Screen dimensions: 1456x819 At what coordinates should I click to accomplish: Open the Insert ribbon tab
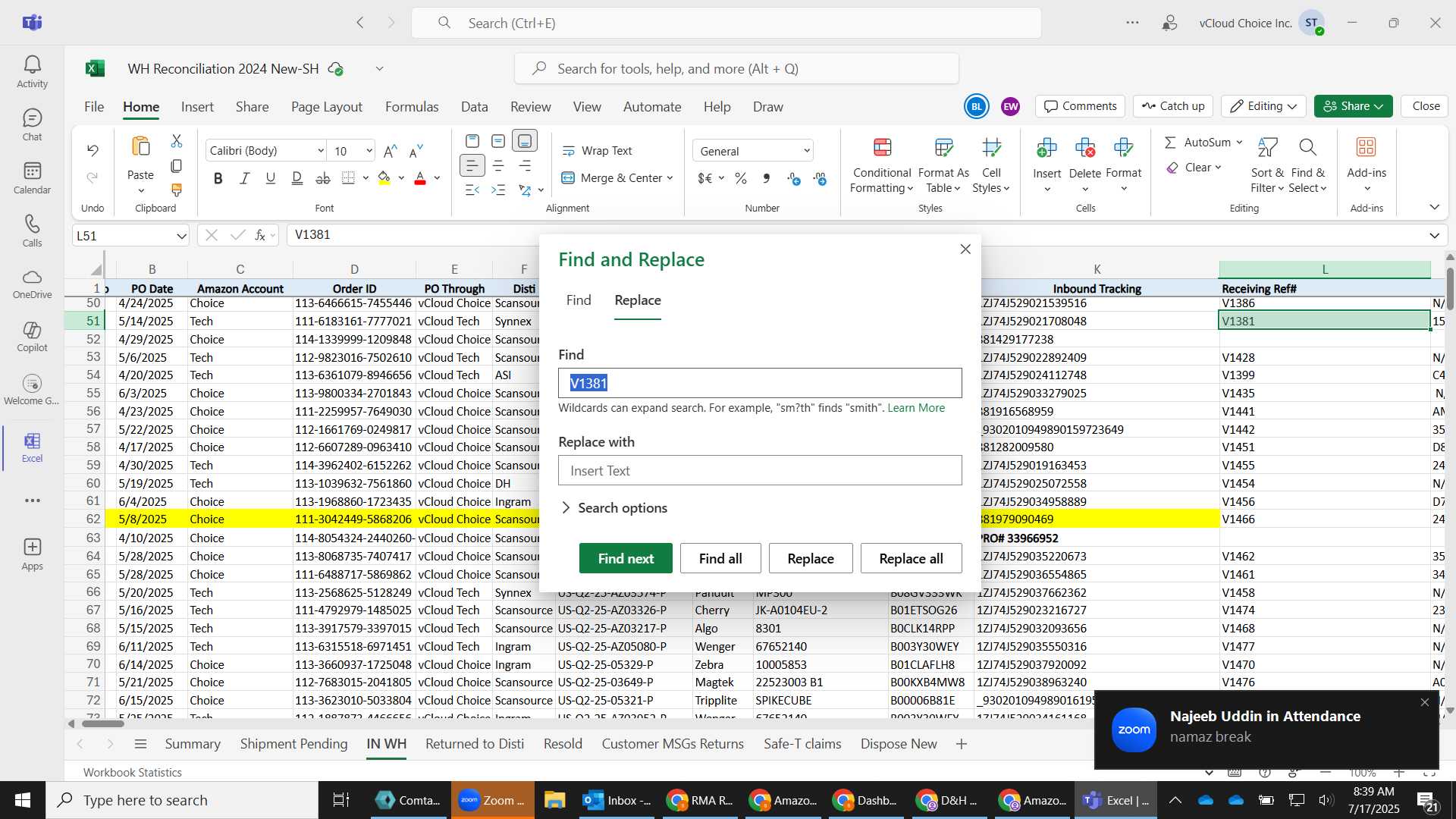click(x=197, y=107)
